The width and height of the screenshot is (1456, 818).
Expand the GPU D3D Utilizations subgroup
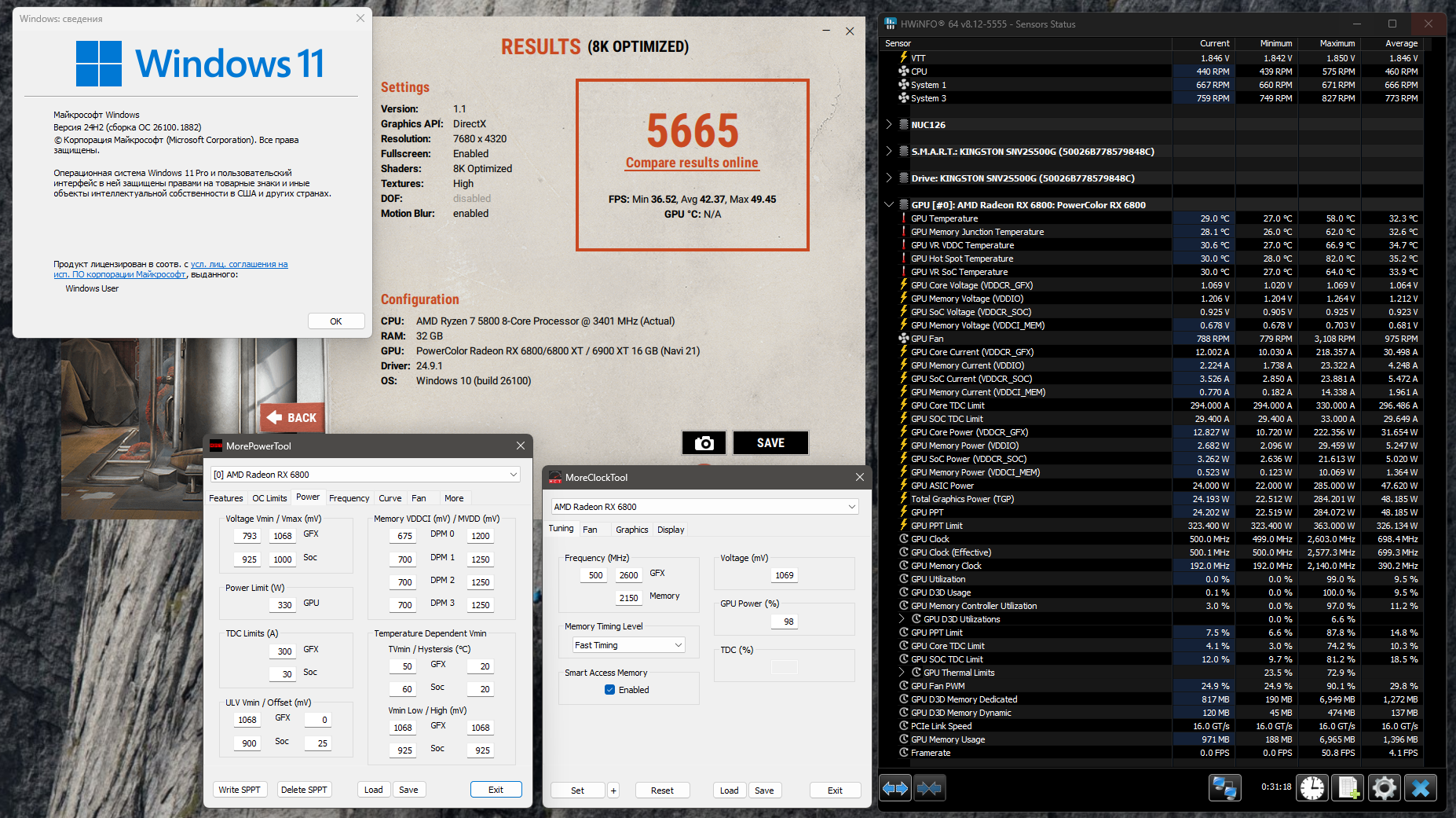tap(902, 619)
